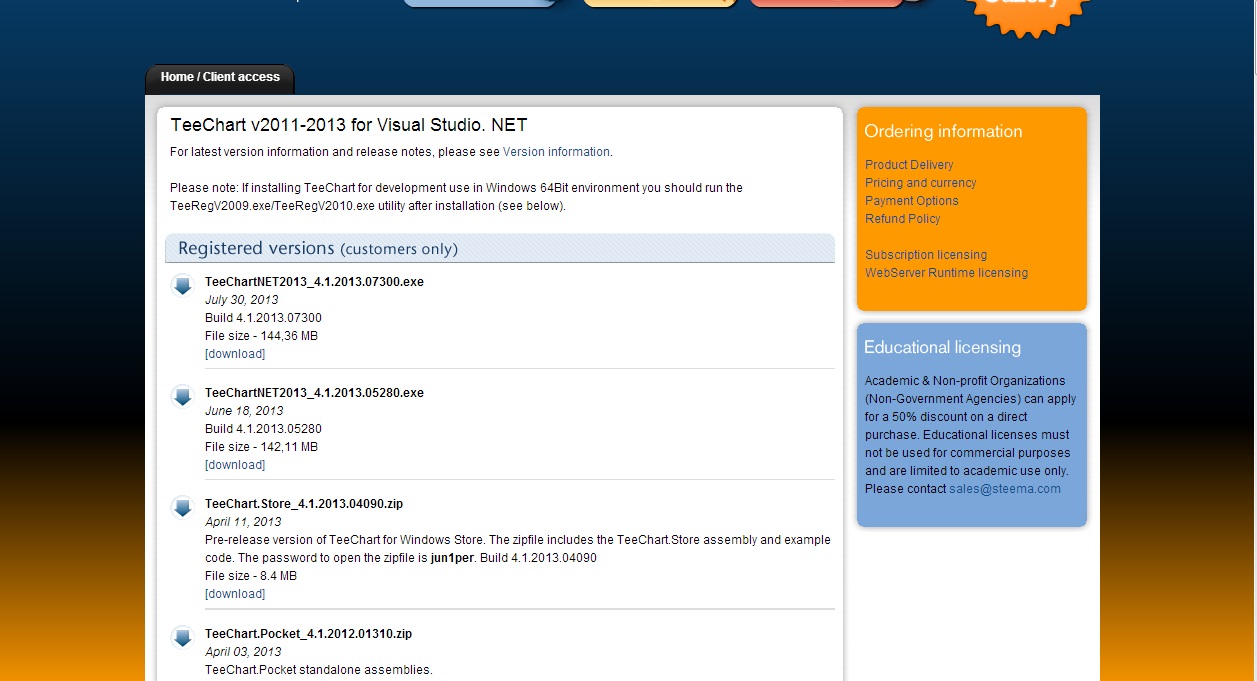Image resolution: width=1257 pixels, height=681 pixels.
Task: Click [download] for the TeeChart.Store zip
Action: [x=235, y=594]
